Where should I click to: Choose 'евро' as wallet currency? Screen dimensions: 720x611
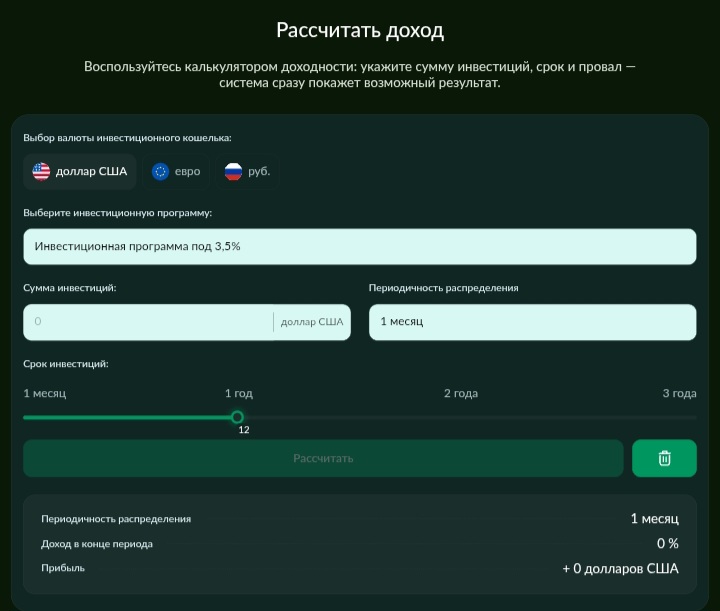pos(177,171)
